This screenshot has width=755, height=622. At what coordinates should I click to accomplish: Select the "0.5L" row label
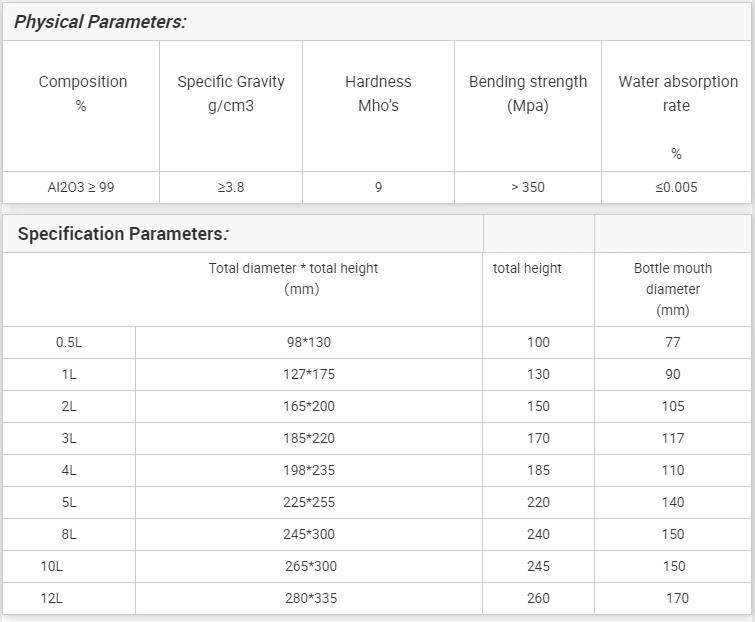(69, 342)
